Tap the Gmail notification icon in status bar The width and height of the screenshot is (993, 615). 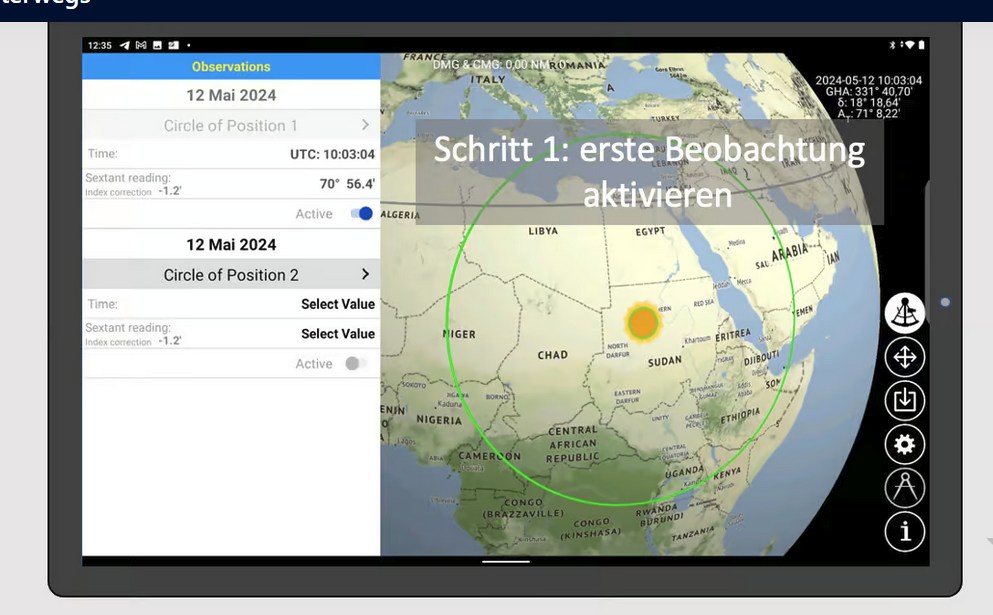click(x=141, y=45)
